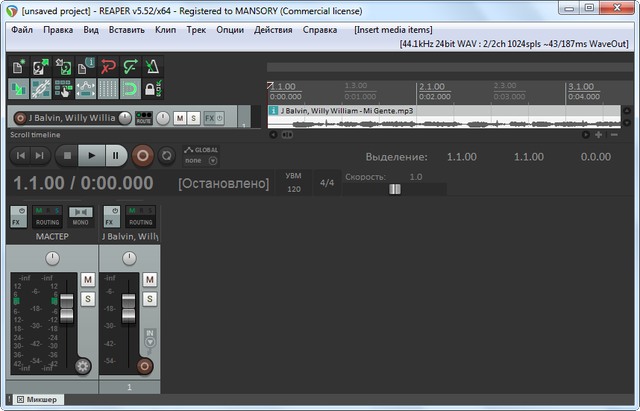Solo the J Balvin track in track panel
This screenshot has width=640, height=411.
(x=192, y=118)
